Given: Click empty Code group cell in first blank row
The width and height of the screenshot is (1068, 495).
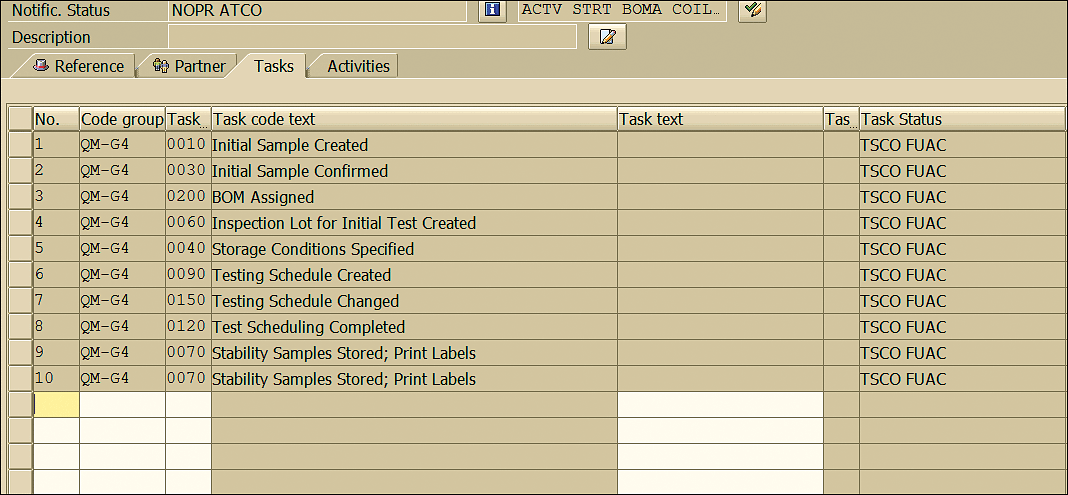Looking at the screenshot, I should click(x=123, y=404).
